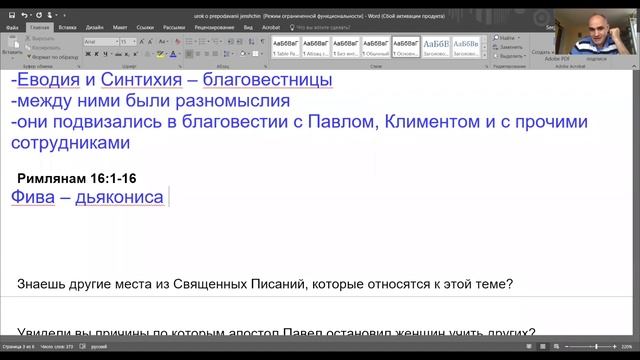Viewport: 640px width, 360px height.
Task: Open the Выделить select dropdown
Action: (509, 56)
